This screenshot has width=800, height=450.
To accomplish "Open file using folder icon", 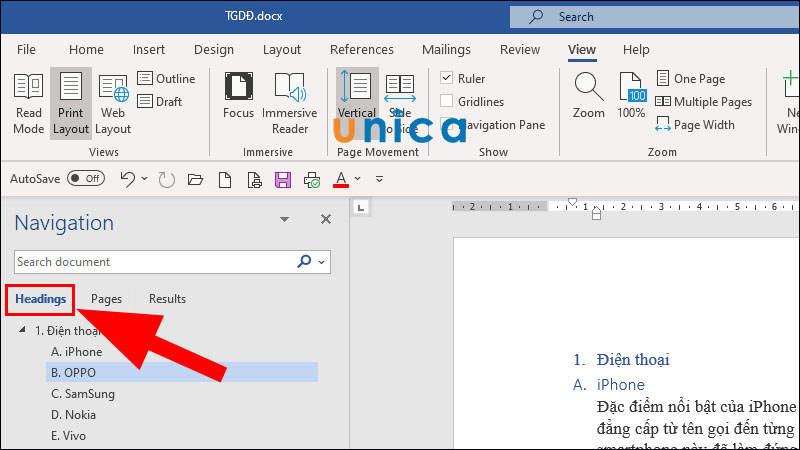I will pyautogui.click(x=195, y=179).
